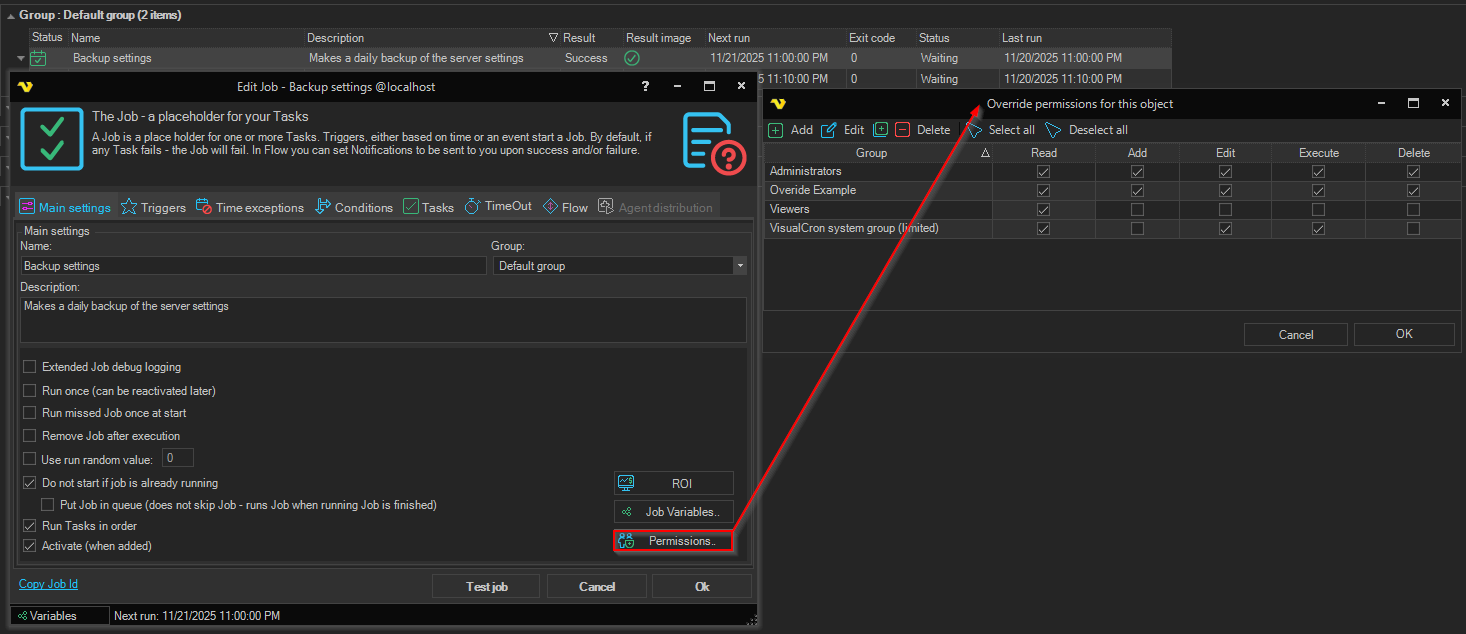Click the job documentation help icon

[714, 143]
